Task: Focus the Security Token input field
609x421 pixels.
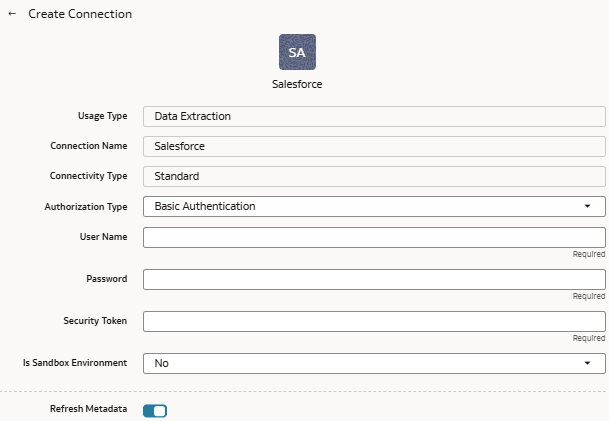Action: pyautogui.click(x=374, y=321)
